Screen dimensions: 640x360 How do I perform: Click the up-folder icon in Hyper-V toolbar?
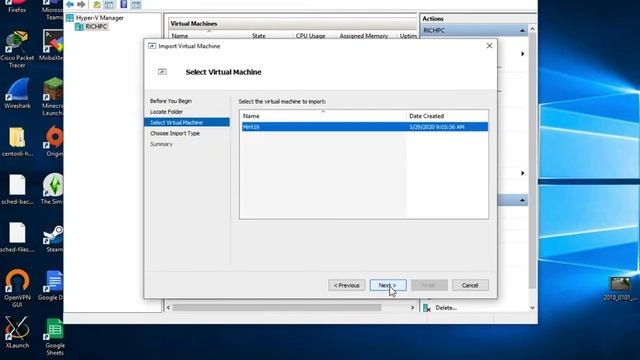click(x=97, y=4)
